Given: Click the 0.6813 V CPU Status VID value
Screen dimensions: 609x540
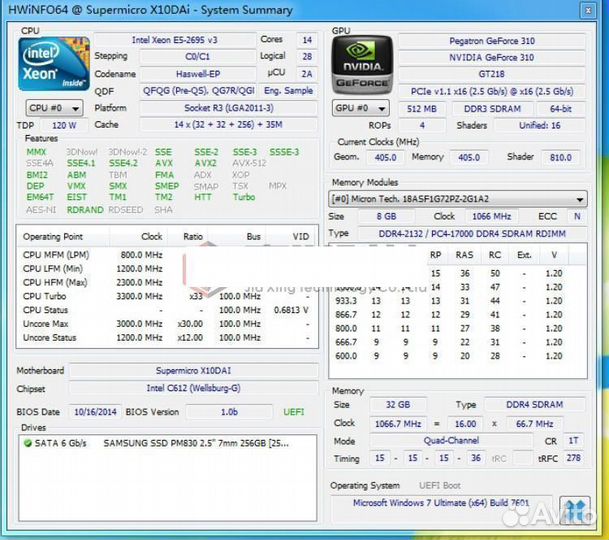Looking at the screenshot, I should (x=291, y=310).
